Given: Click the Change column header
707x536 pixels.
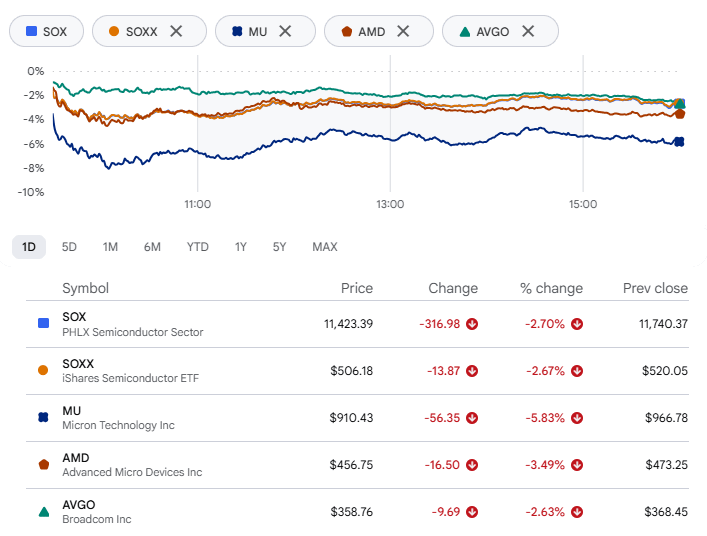Looking at the screenshot, I should [453, 288].
